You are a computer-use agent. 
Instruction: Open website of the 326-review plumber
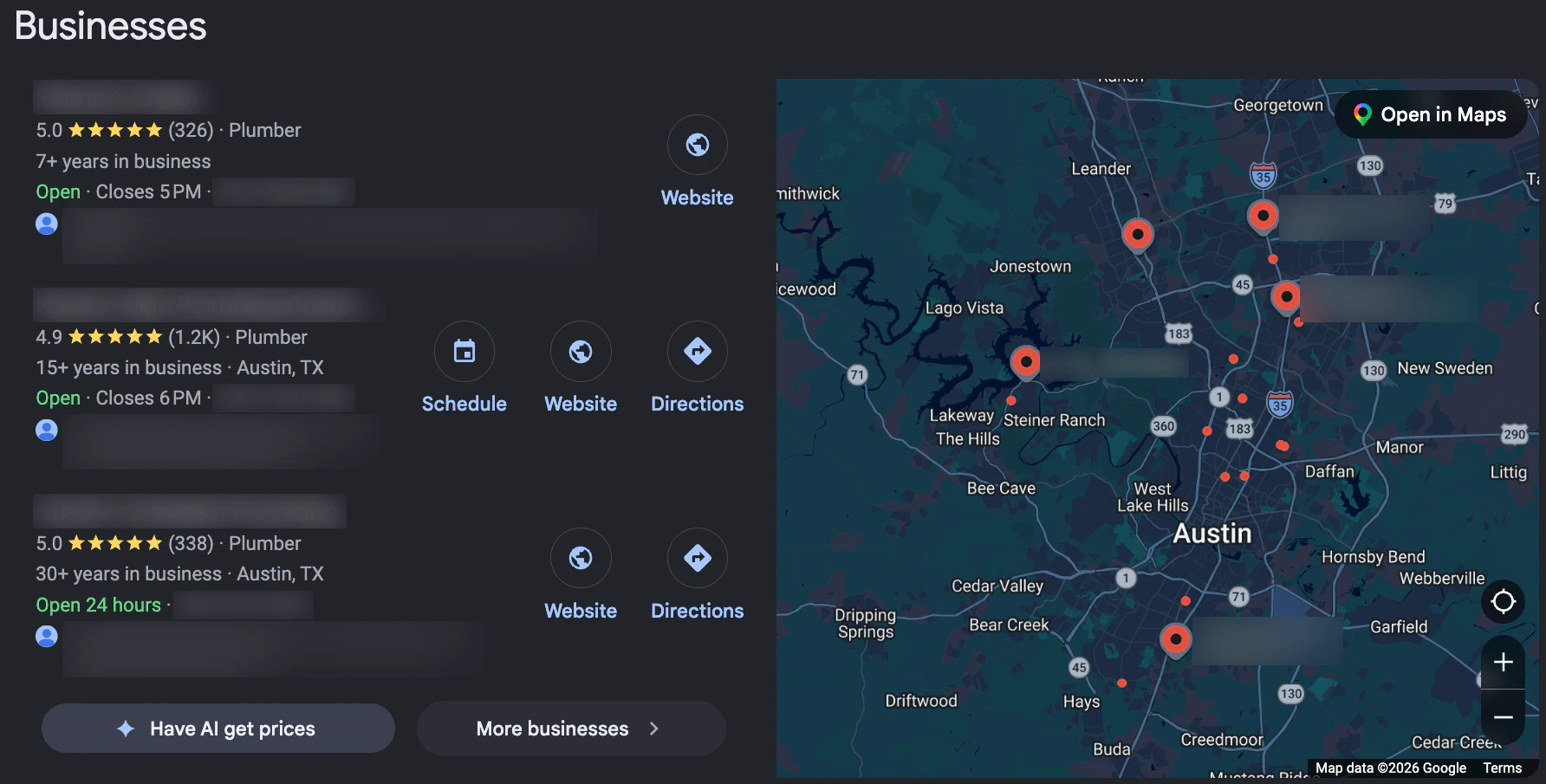698,145
